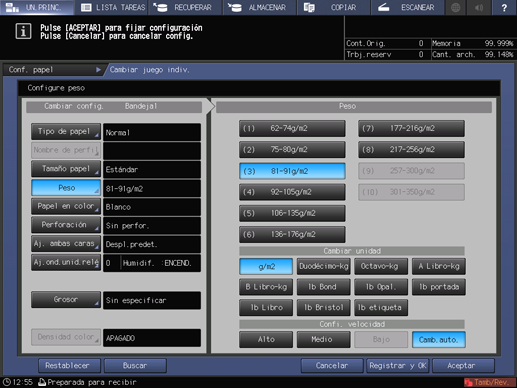
Task: Click the Registrar y OK button
Action: pos(398,366)
